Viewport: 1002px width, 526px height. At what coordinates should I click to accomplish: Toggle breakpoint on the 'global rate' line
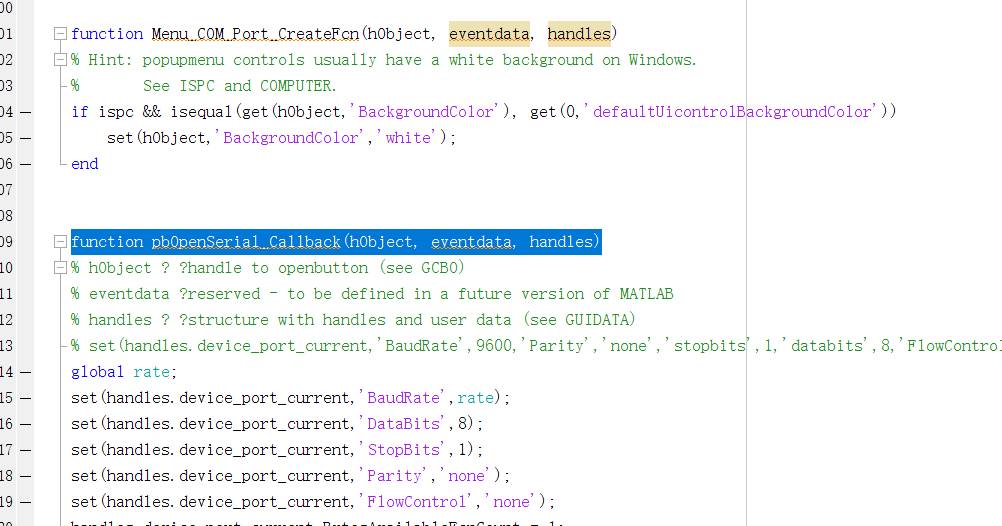point(26,372)
